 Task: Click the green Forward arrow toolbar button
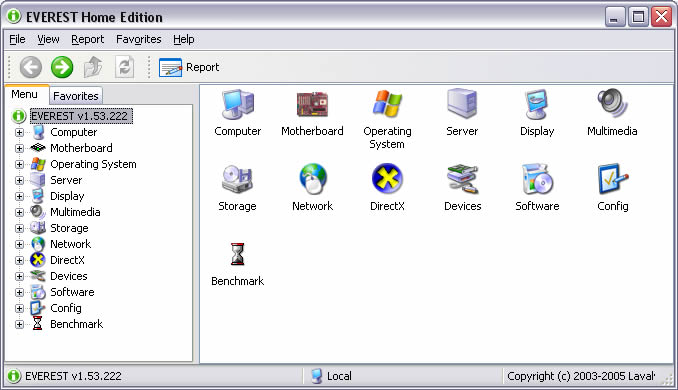pos(62,67)
